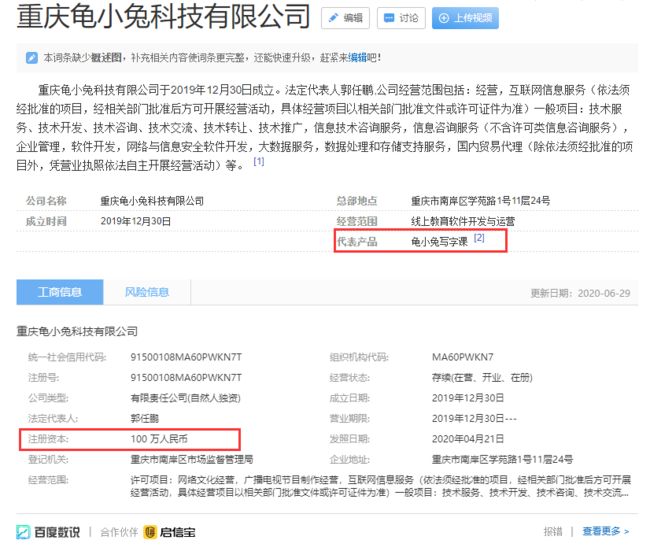This screenshot has height=551, width=650.
Task: Follow the 编辑 link in the notice bar
Action: [x=357, y=58]
